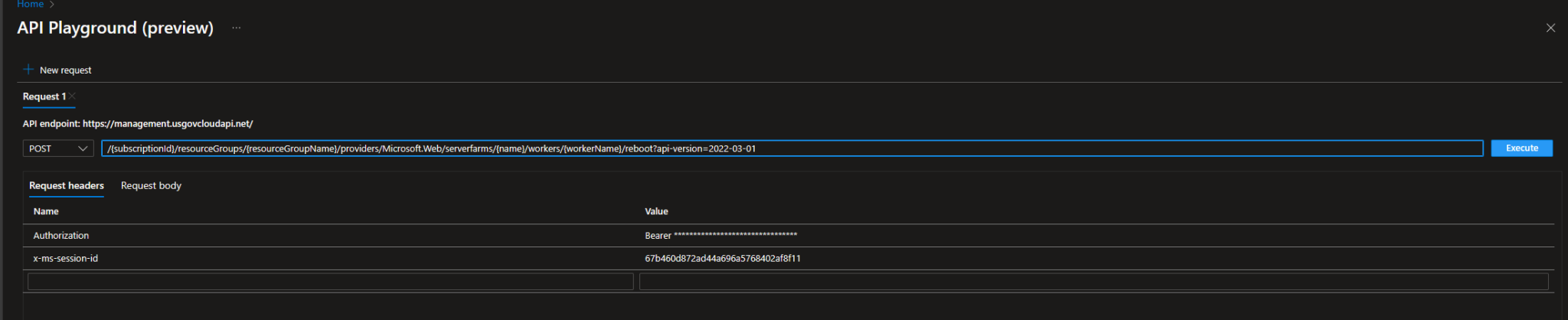Click the masked Bearer token value
The width and height of the screenshot is (1568, 320).
click(720, 236)
